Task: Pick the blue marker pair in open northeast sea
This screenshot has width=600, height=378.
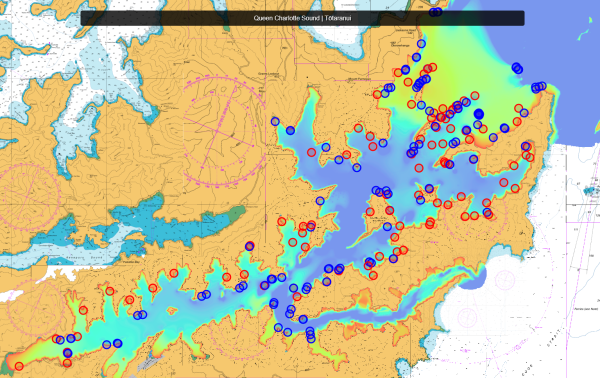Action: [x=517, y=68]
